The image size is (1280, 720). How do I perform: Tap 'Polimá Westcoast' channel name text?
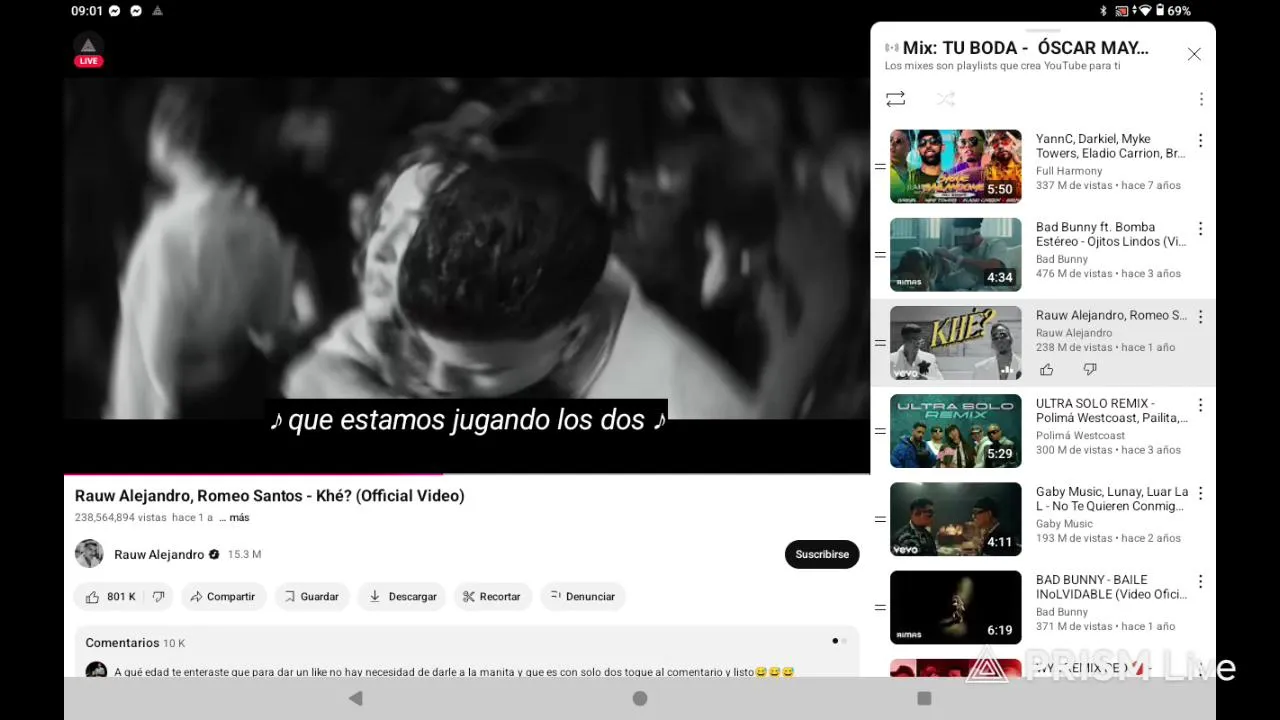pos(1080,435)
